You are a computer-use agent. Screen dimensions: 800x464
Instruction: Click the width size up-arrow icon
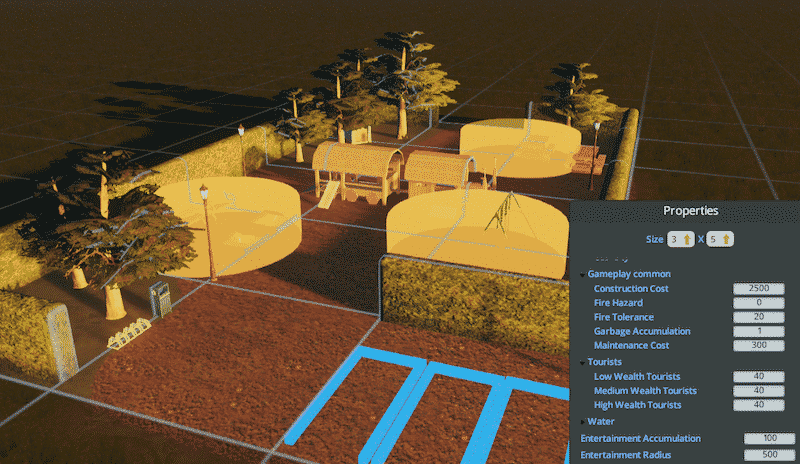pyautogui.click(x=688, y=239)
